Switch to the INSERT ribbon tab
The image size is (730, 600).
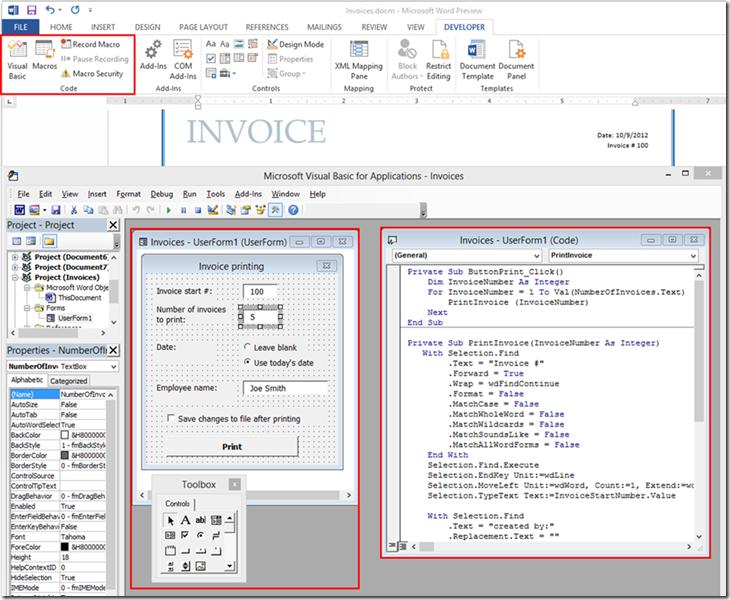point(103,27)
